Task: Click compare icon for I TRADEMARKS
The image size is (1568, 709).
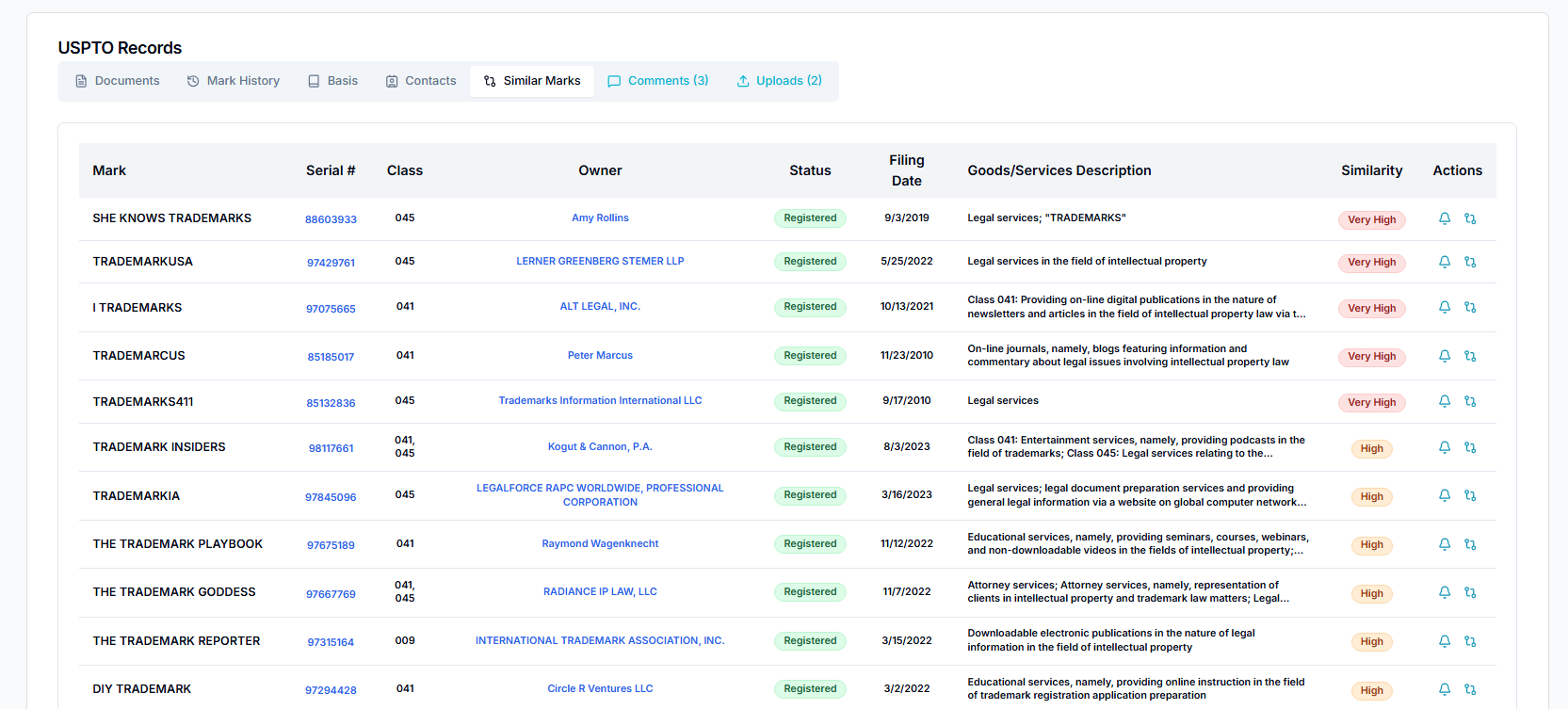Action: [1470, 307]
